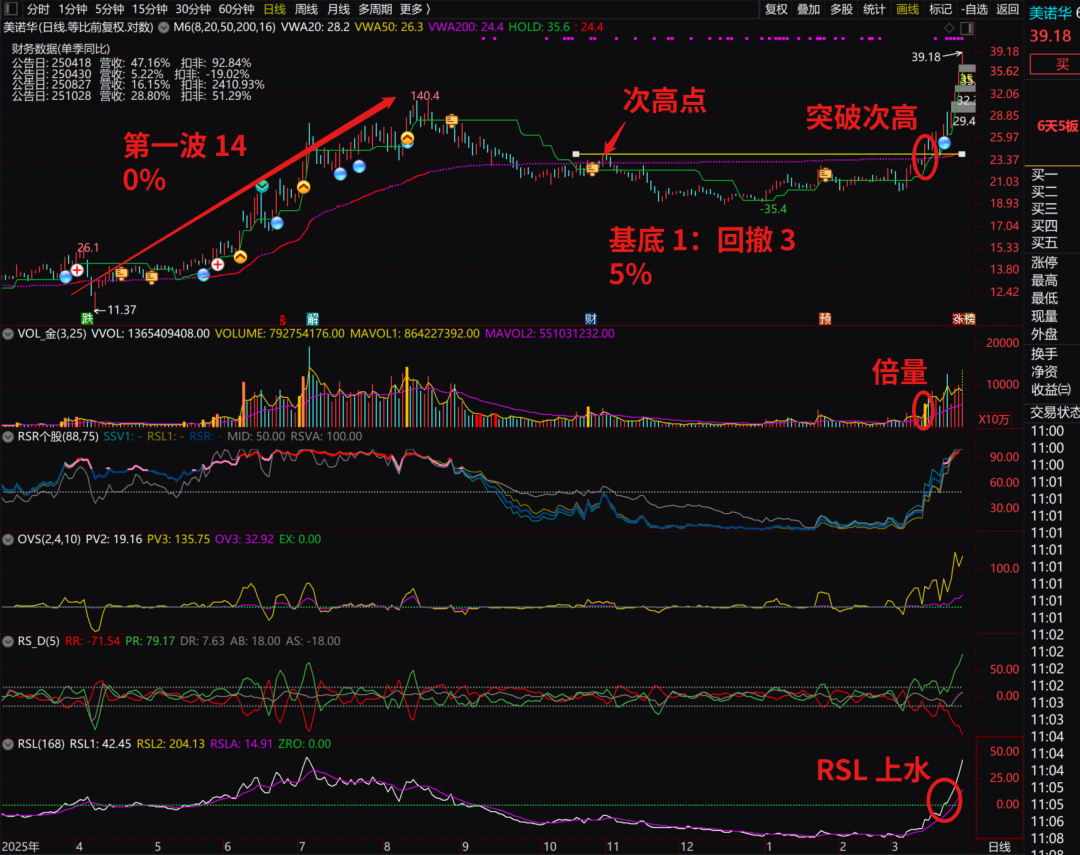
Task: Click the 返回 back button
Action: 1008,9
